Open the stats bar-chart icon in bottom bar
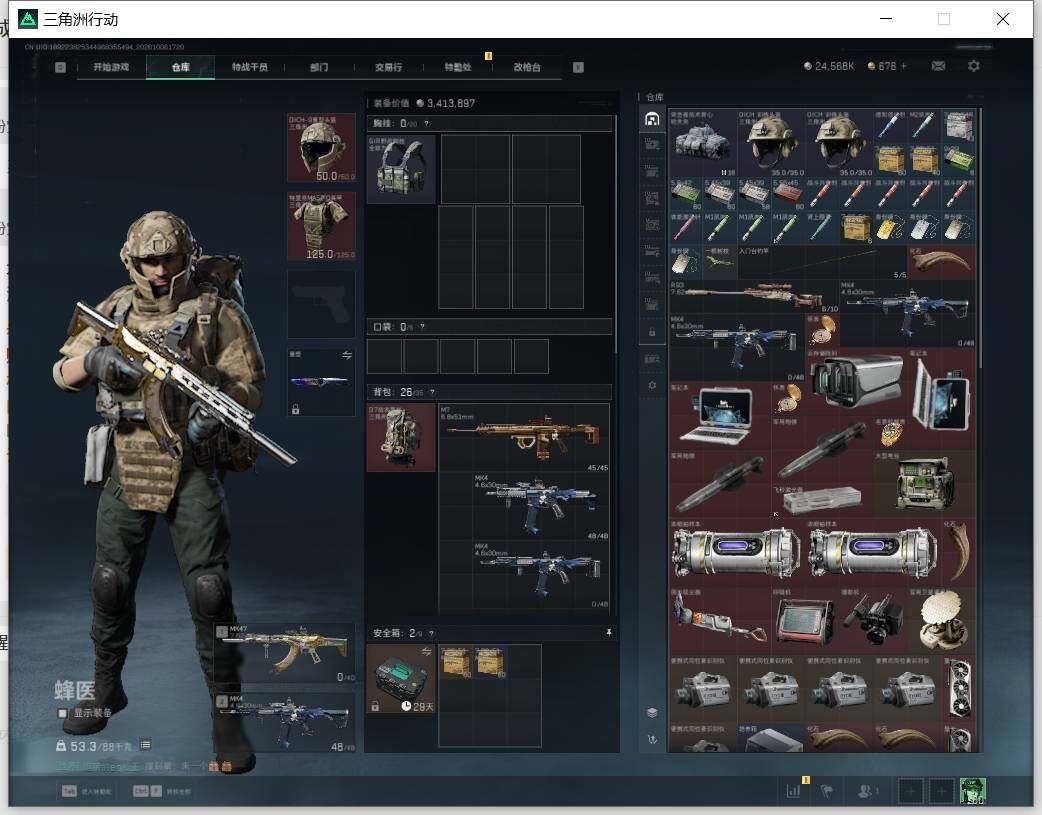 [x=793, y=791]
